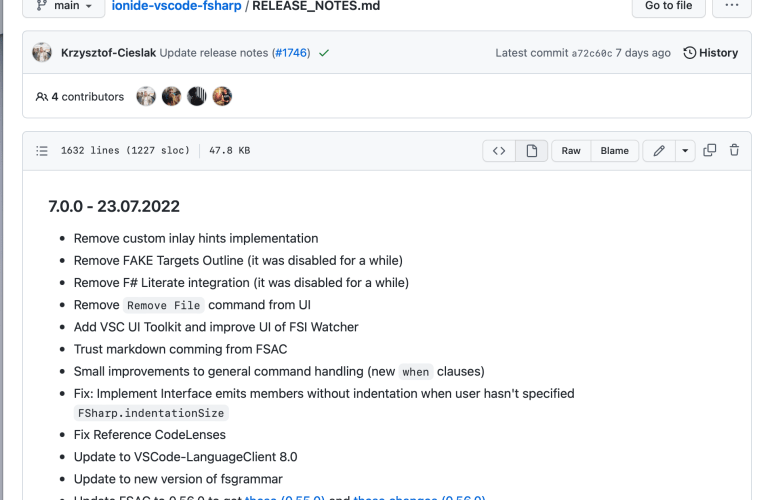The height and width of the screenshot is (500, 770).
Task: Copy raw file contents icon
Action: 710,151
